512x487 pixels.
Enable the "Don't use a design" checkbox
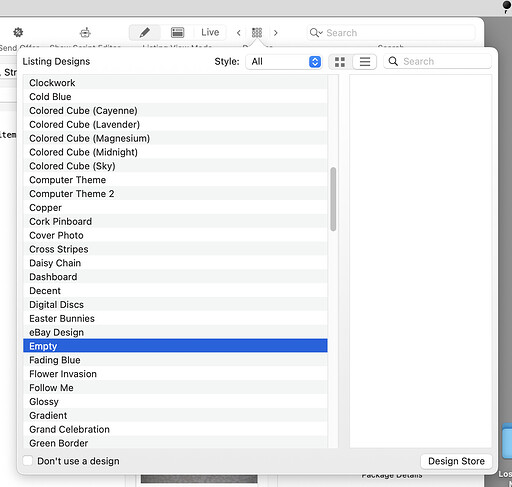click(28, 461)
